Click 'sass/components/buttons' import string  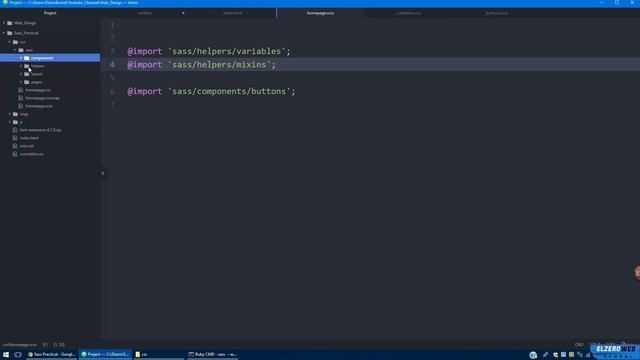(x=229, y=91)
